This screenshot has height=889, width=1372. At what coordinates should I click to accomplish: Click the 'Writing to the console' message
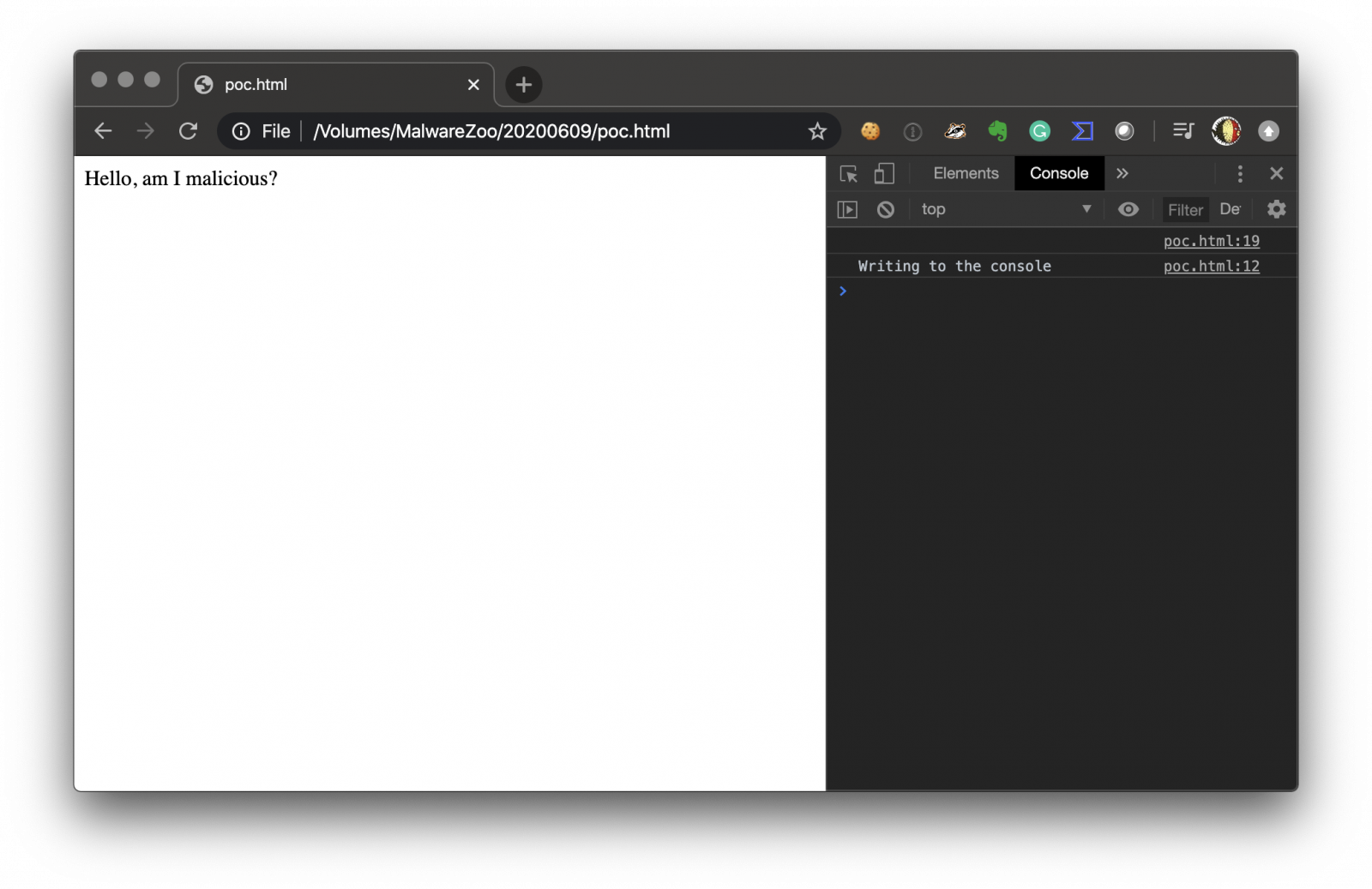954,266
